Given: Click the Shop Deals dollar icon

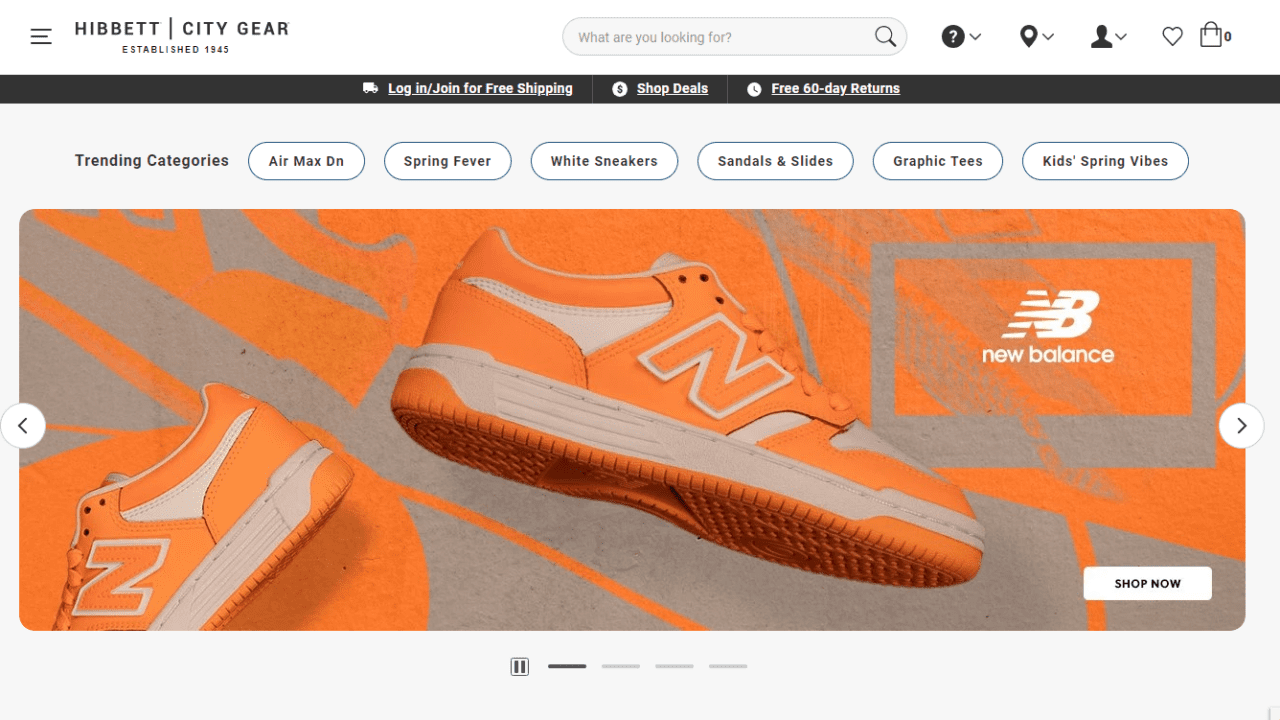Looking at the screenshot, I should pyautogui.click(x=620, y=88).
